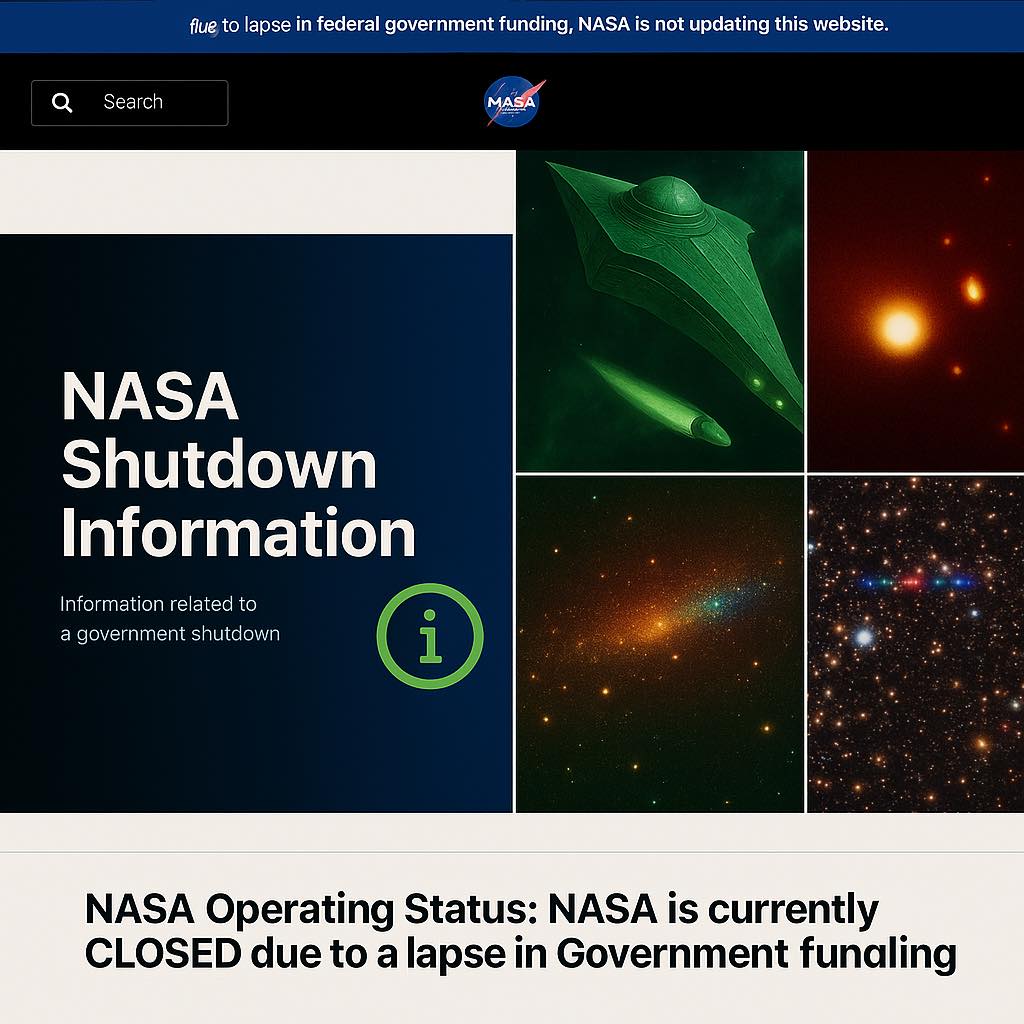The width and height of the screenshot is (1024, 1024).
Task: Click the 'NASA Shutdown Information' heading
Action: point(238,464)
